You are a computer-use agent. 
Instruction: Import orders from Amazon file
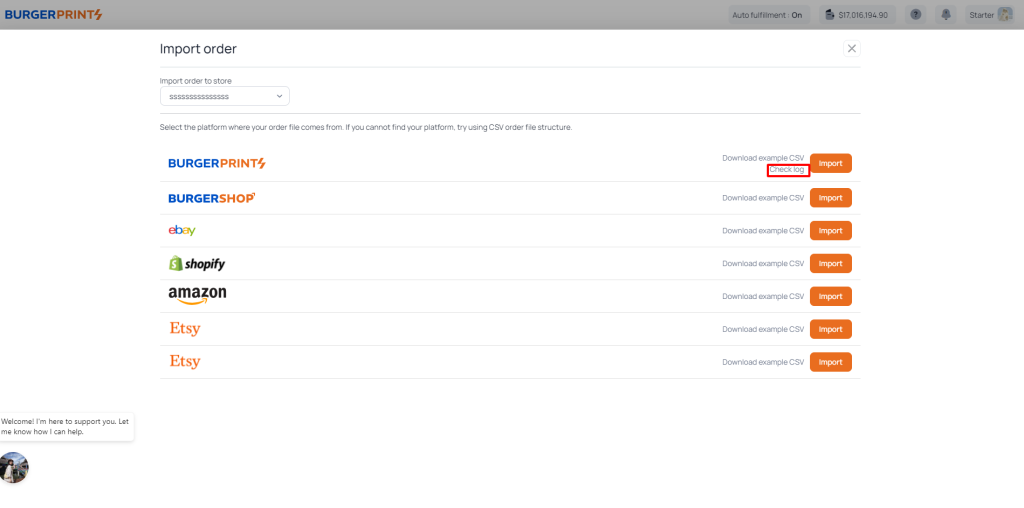831,296
